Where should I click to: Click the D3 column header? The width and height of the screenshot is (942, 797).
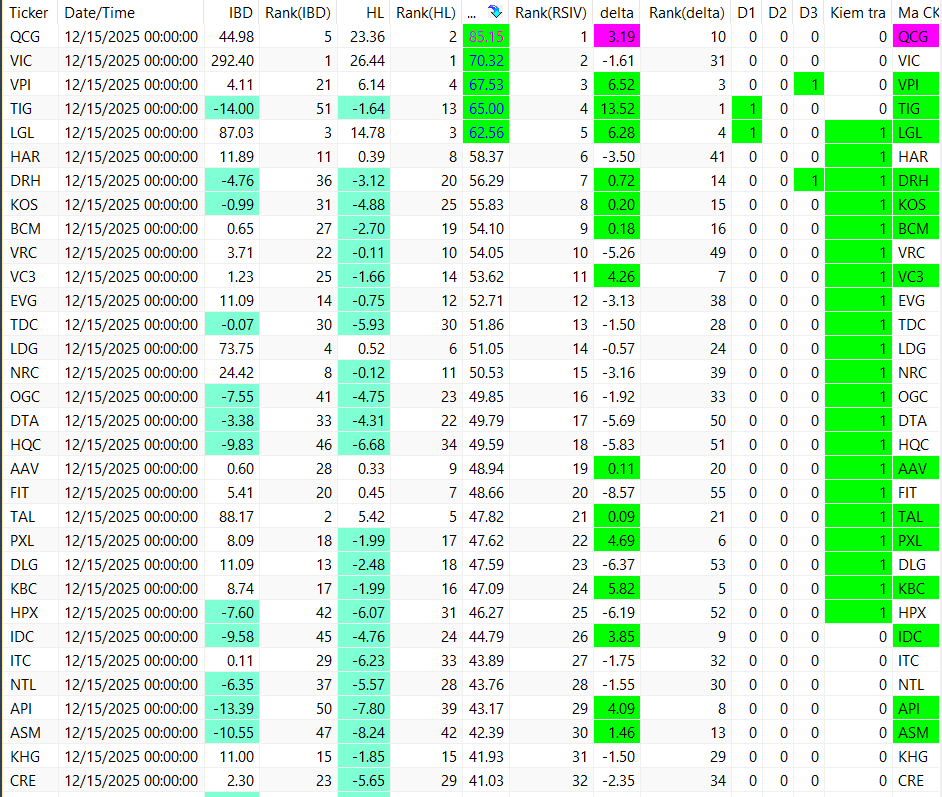click(x=809, y=12)
